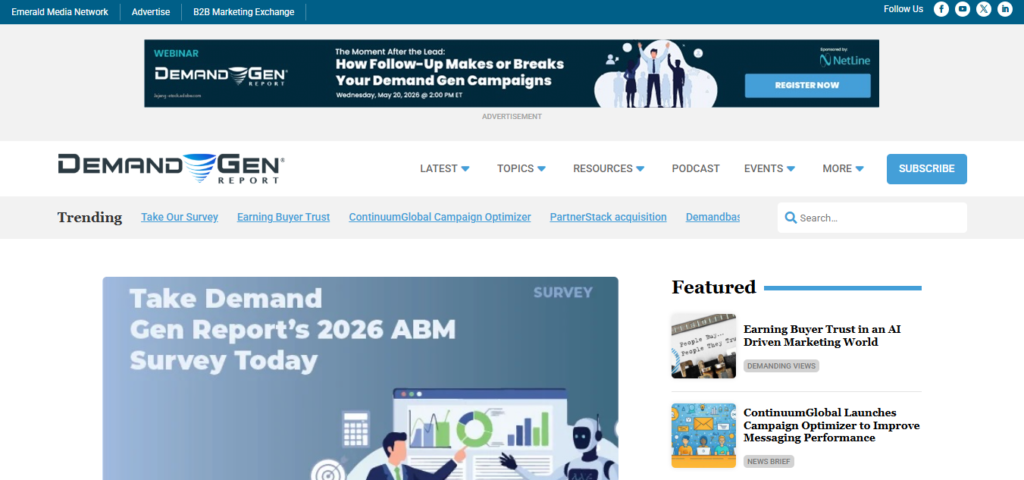Open the MORE menu label
The image size is (1024, 480).
(x=837, y=168)
